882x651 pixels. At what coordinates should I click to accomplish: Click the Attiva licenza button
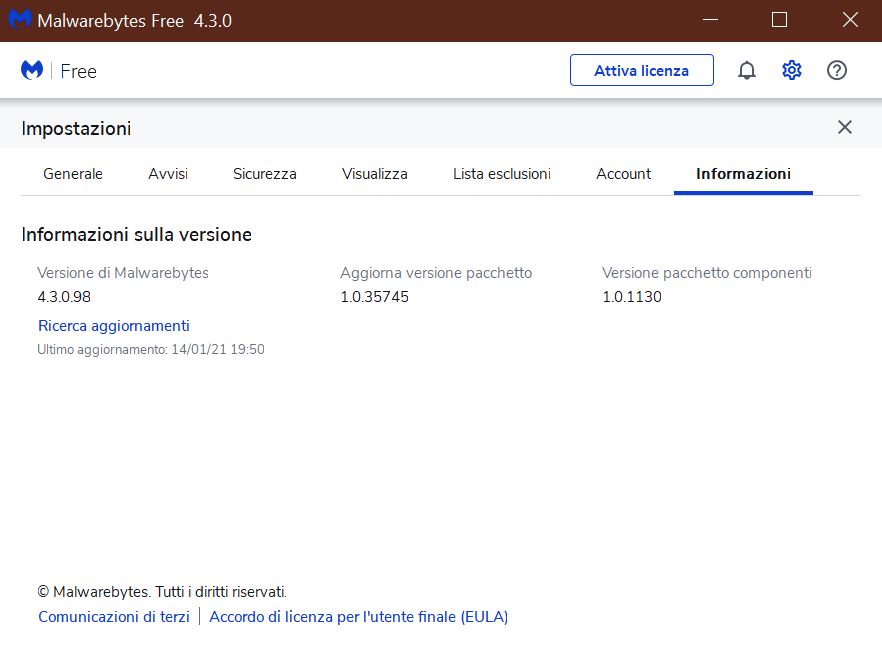(642, 70)
